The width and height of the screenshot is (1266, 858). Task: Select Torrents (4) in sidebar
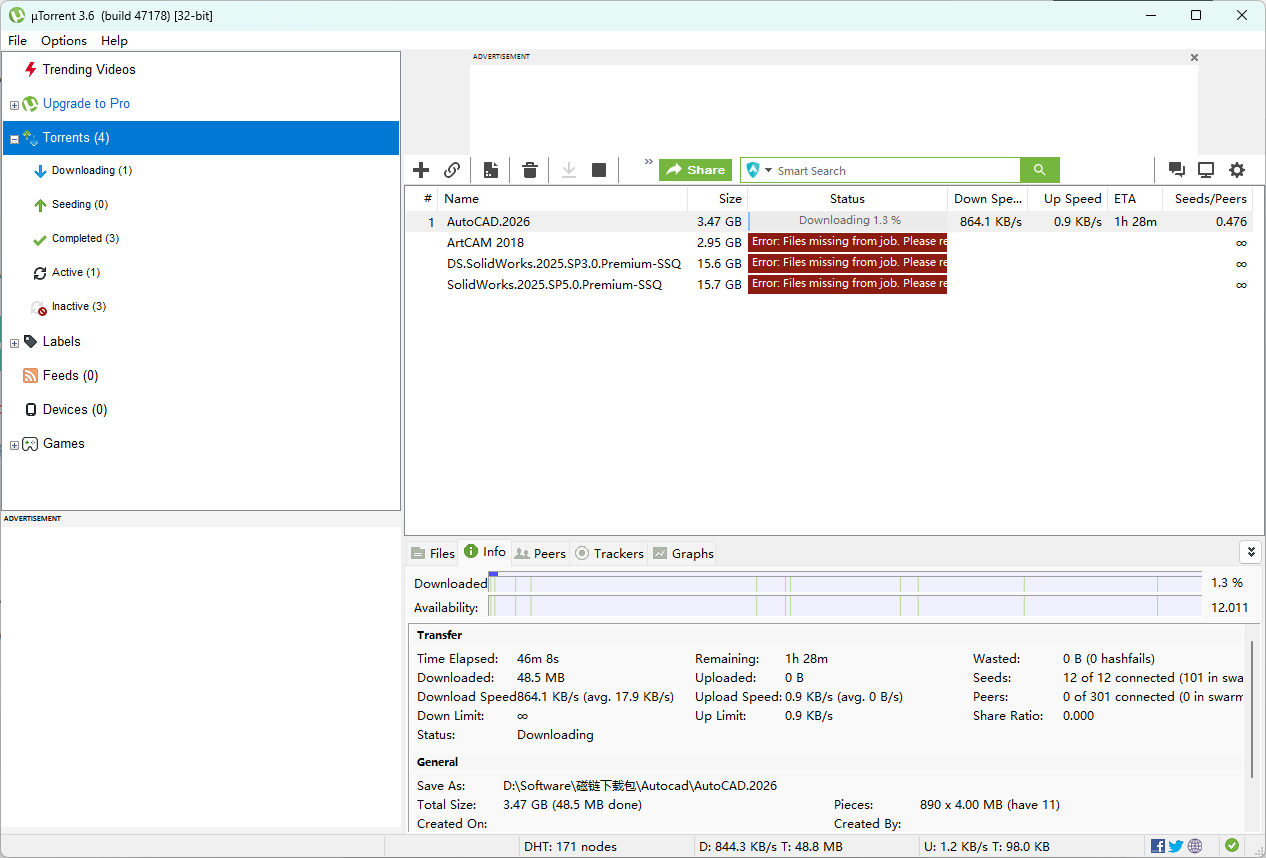pos(200,138)
